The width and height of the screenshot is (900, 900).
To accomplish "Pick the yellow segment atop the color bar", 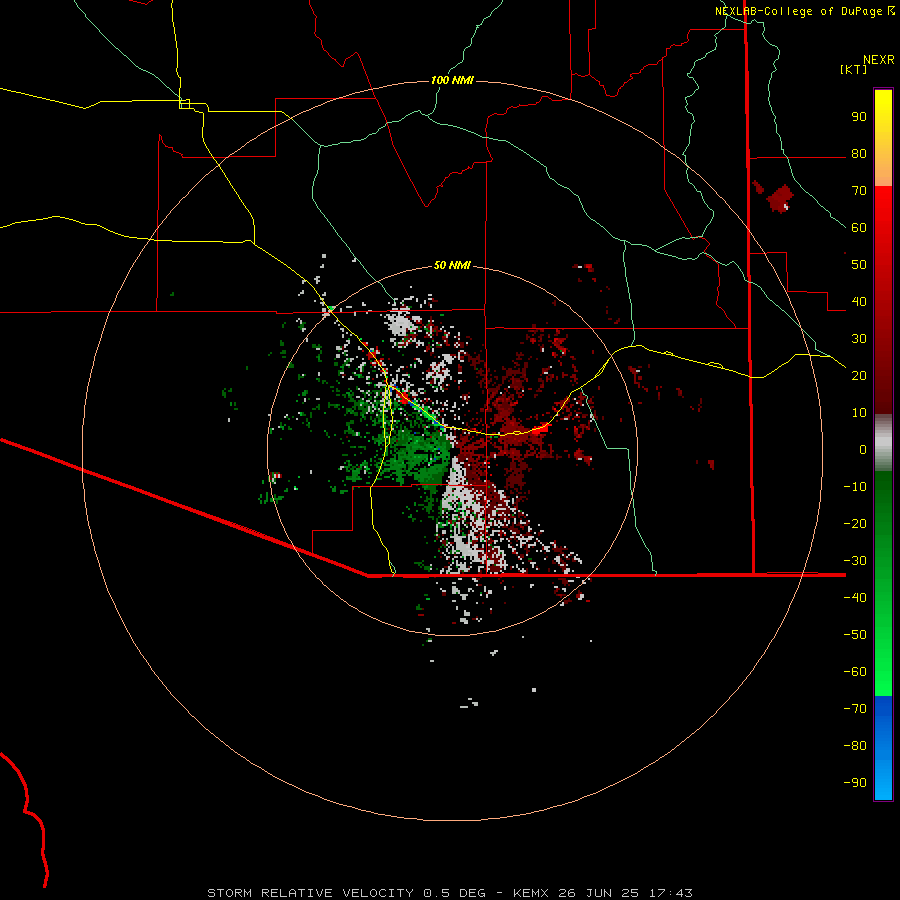I will click(x=883, y=138).
